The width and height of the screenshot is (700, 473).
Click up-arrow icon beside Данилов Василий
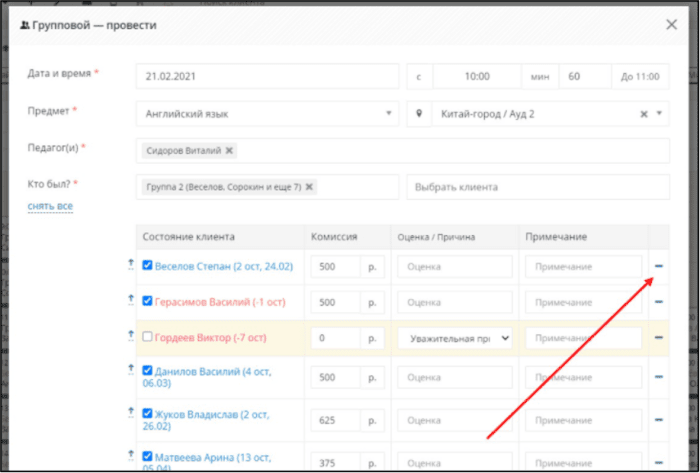131,370
